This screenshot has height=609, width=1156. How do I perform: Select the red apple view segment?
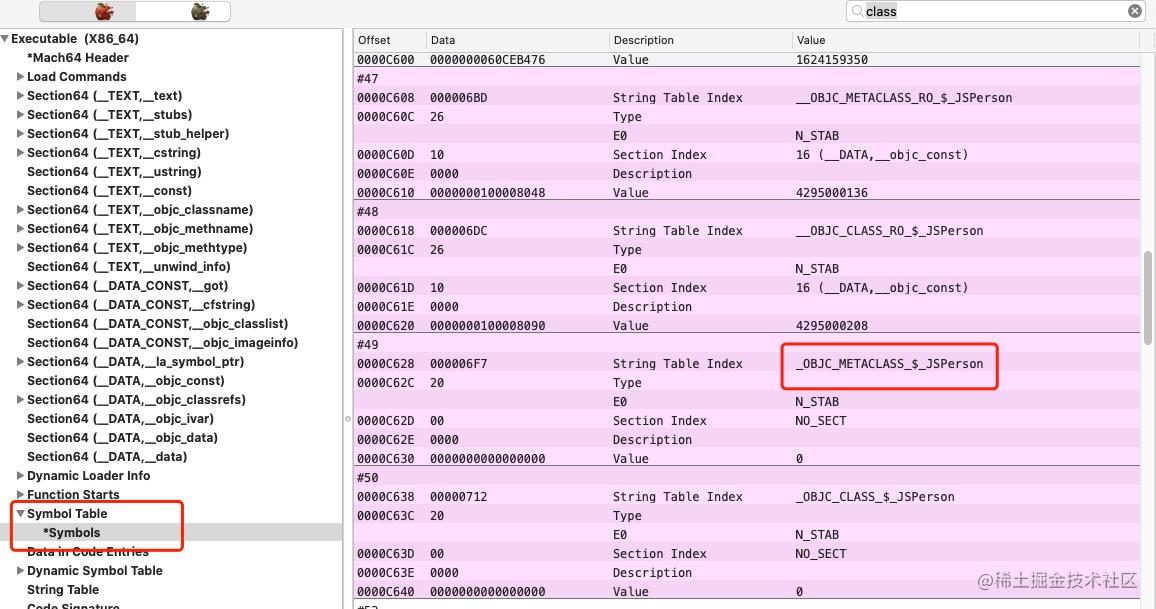pyautogui.click(x=88, y=11)
